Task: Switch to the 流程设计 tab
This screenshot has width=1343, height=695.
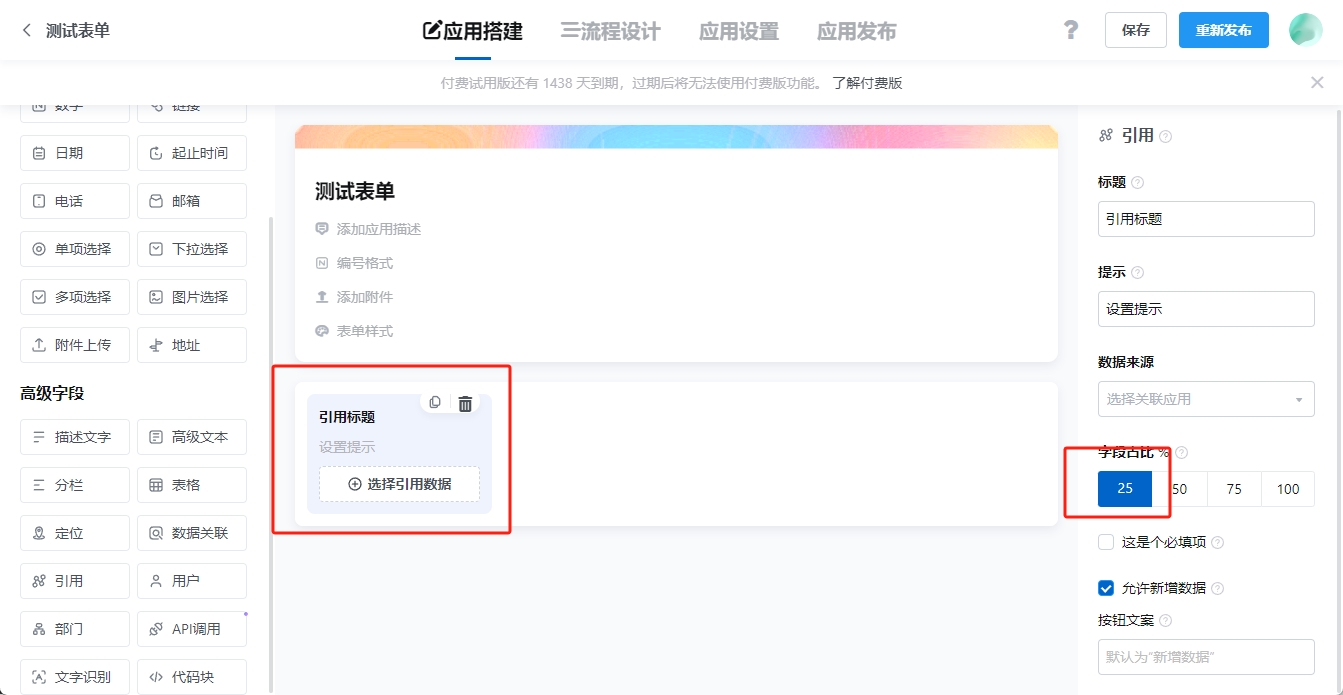Action: [x=610, y=31]
